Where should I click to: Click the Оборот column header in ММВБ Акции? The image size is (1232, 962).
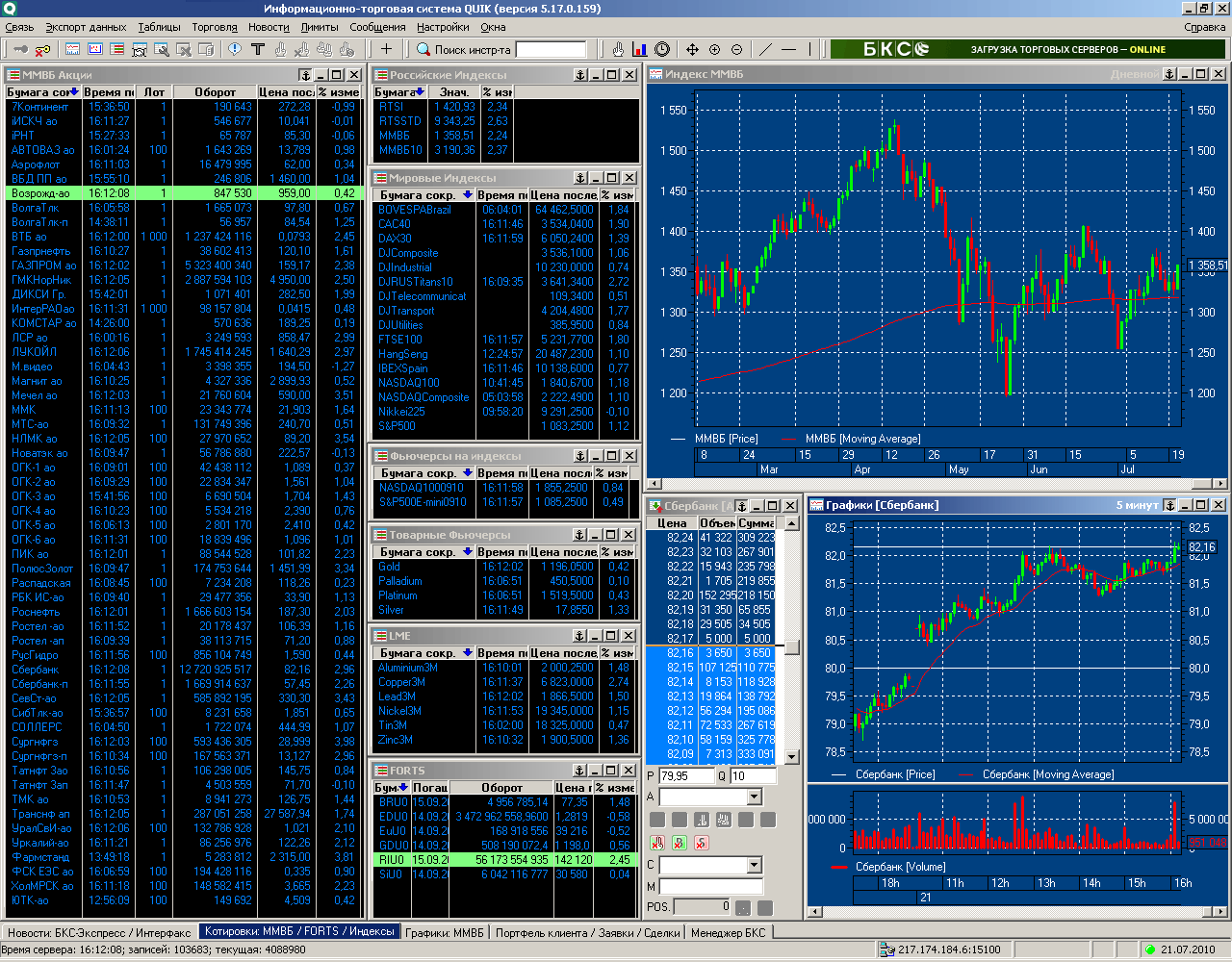click(x=216, y=92)
